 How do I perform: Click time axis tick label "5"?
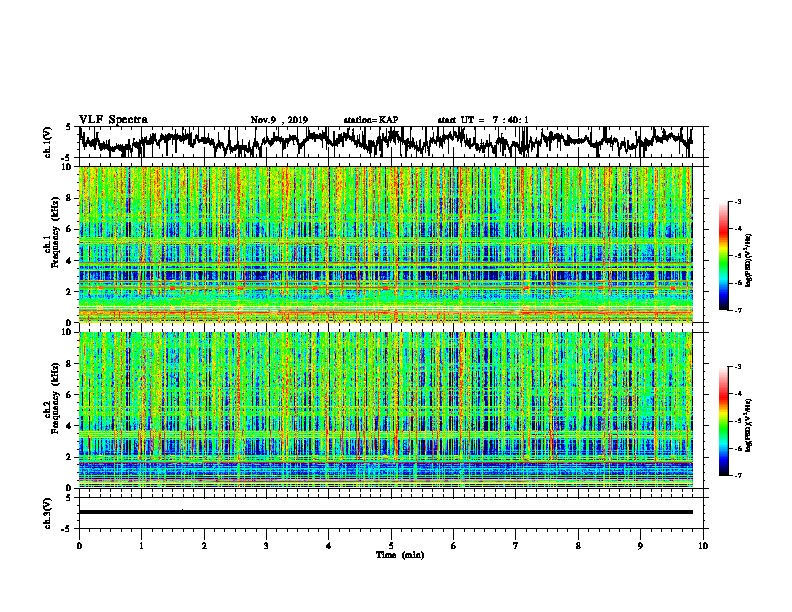391,546
